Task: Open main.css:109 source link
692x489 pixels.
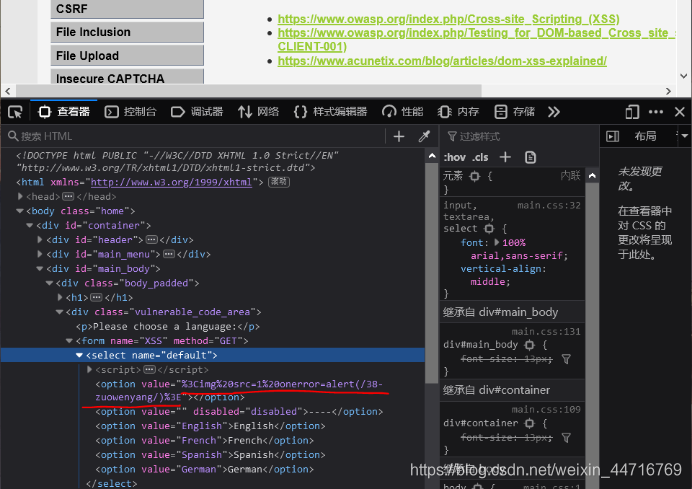Action: (546, 410)
